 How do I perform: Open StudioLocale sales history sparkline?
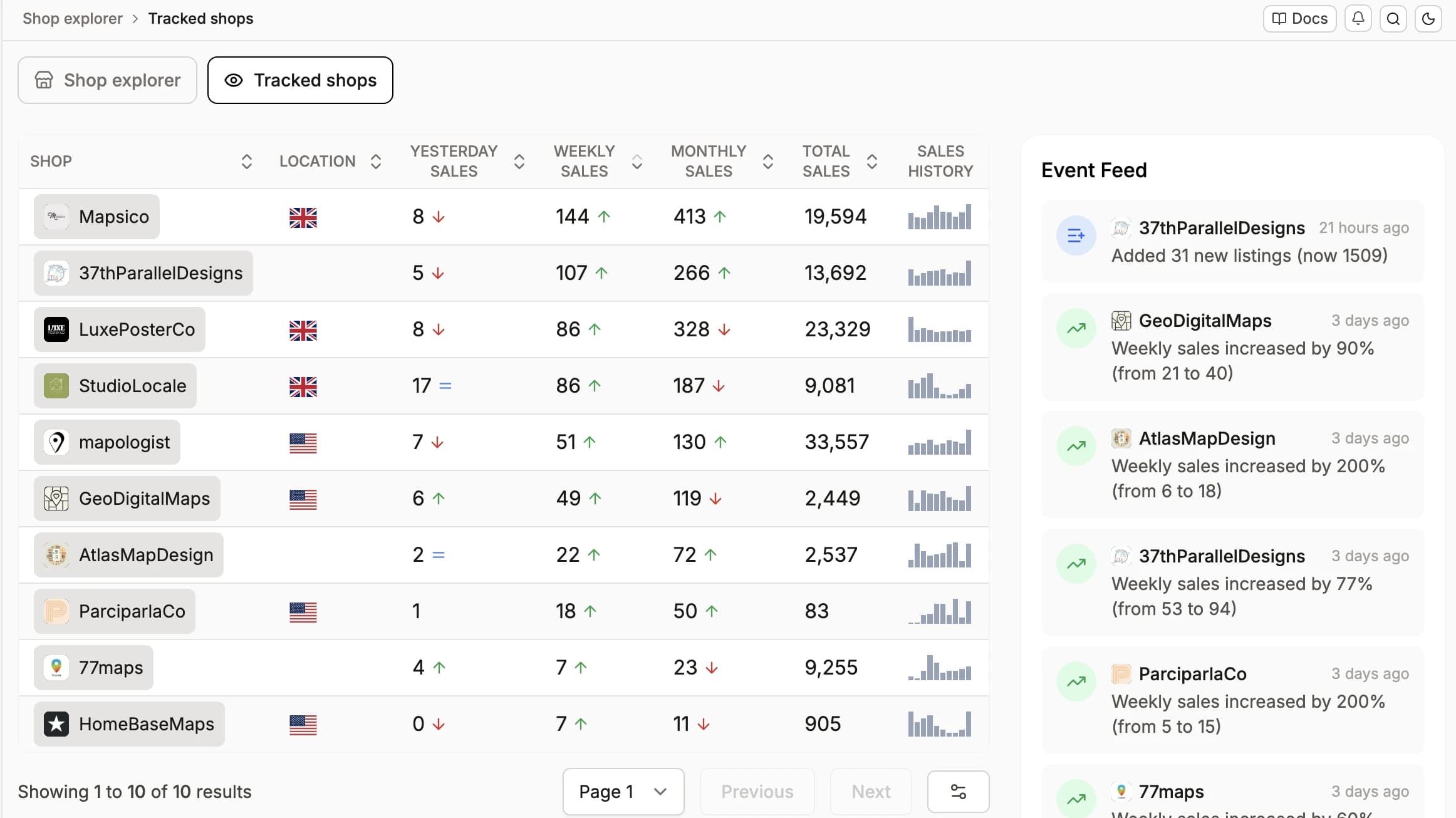[940, 386]
